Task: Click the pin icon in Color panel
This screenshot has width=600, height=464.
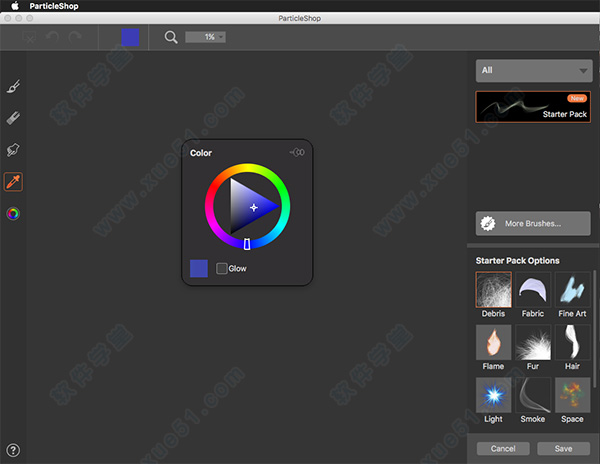Action: point(297,152)
